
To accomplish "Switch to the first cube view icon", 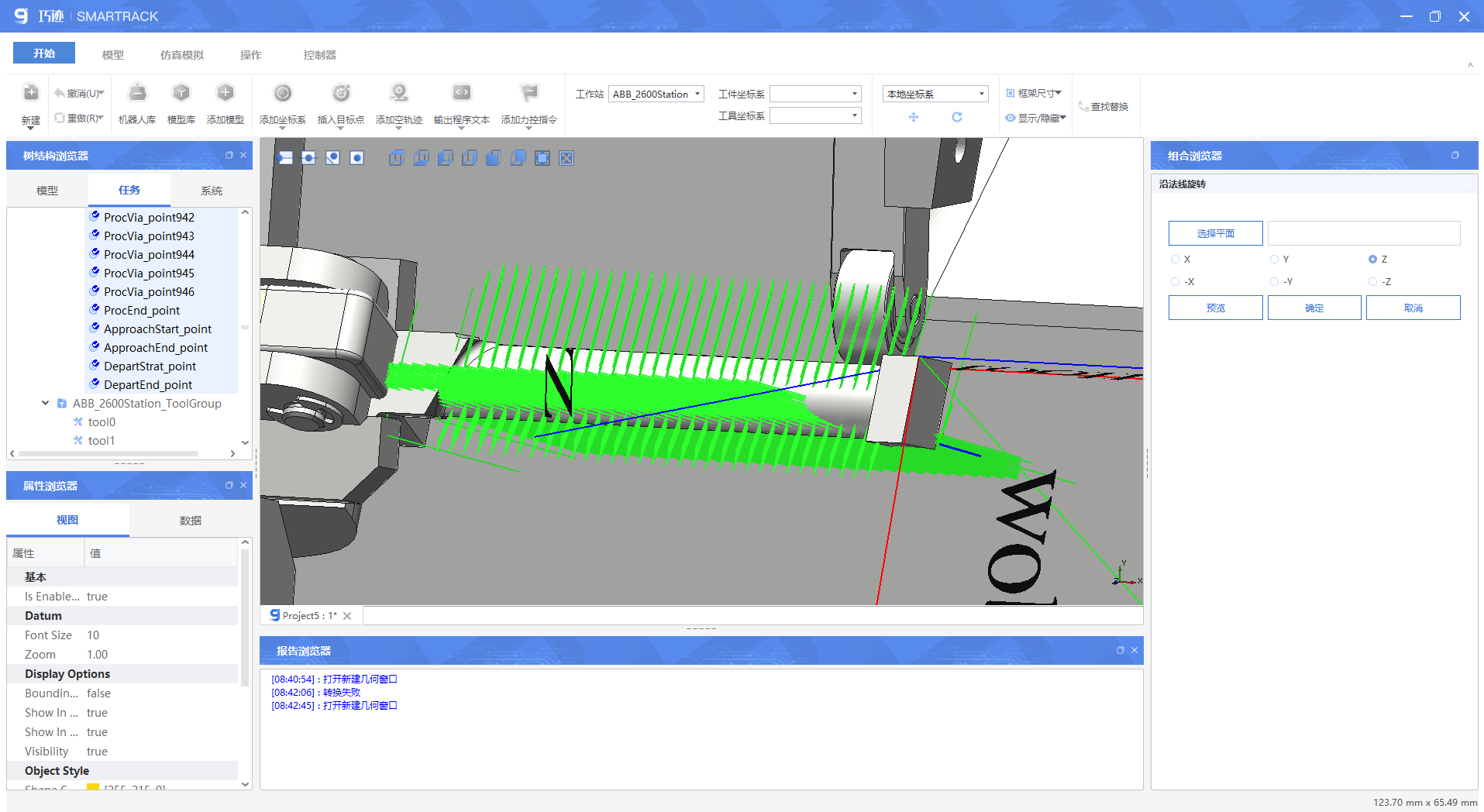I will 397,158.
